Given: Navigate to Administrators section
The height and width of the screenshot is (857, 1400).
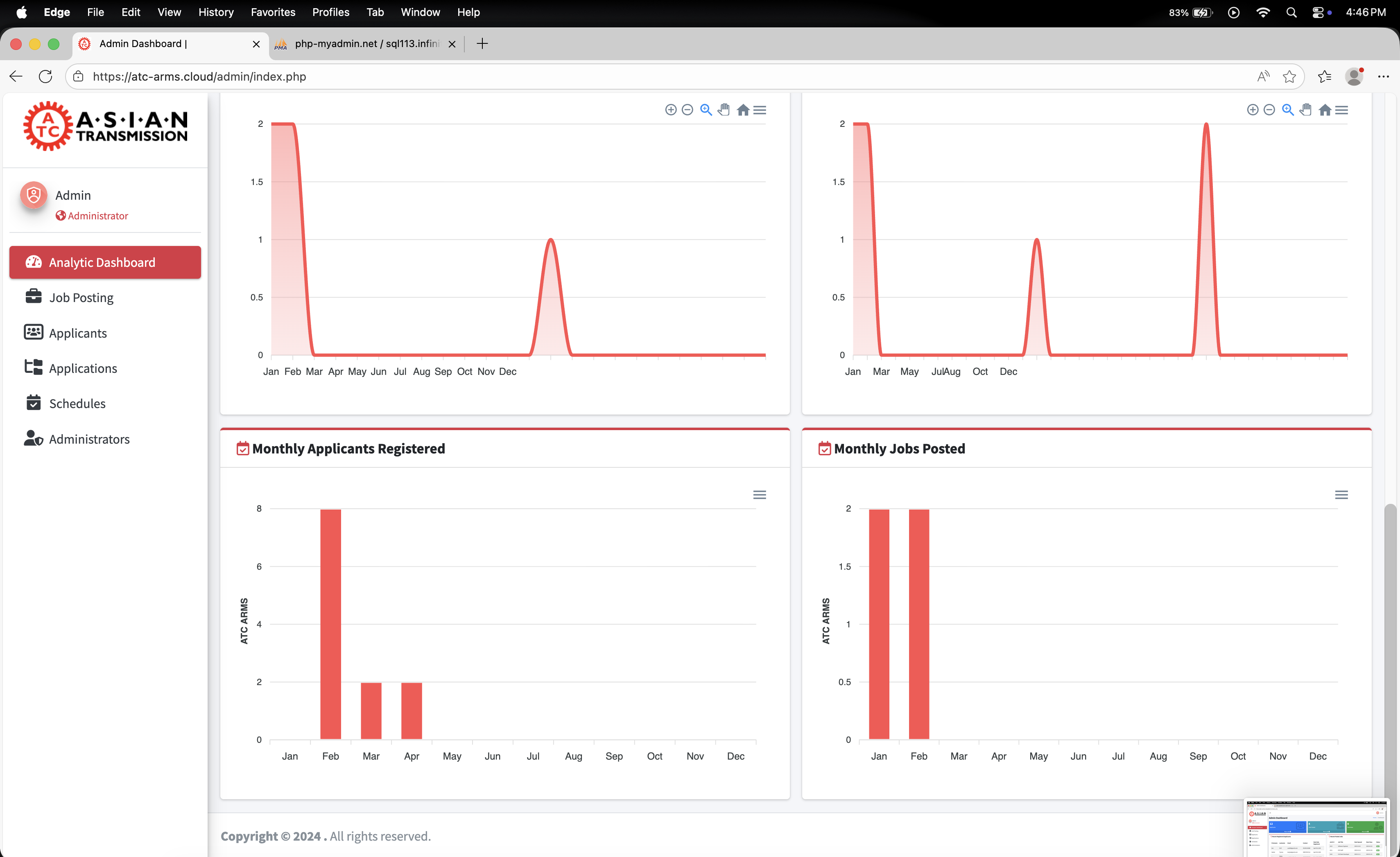Looking at the screenshot, I should tap(89, 439).
